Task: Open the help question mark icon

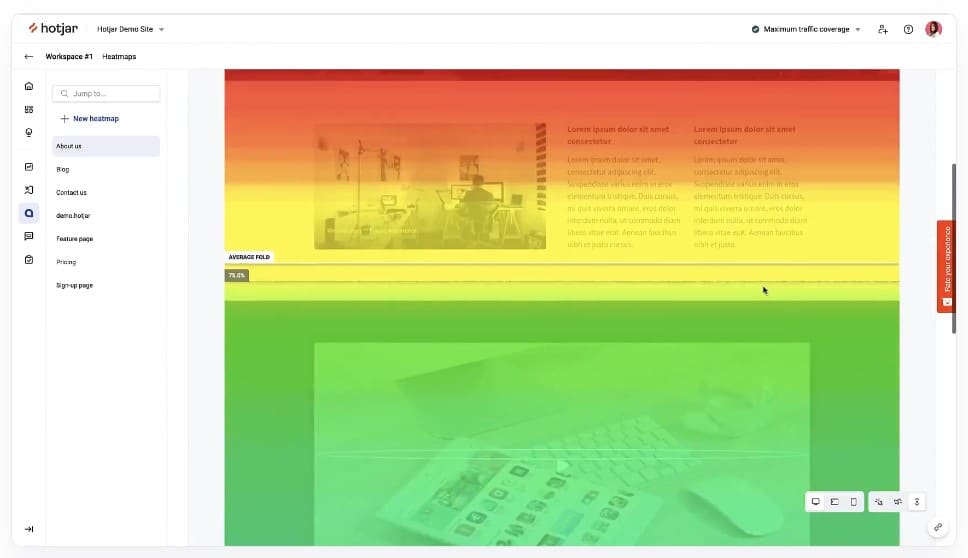Action: (x=908, y=29)
